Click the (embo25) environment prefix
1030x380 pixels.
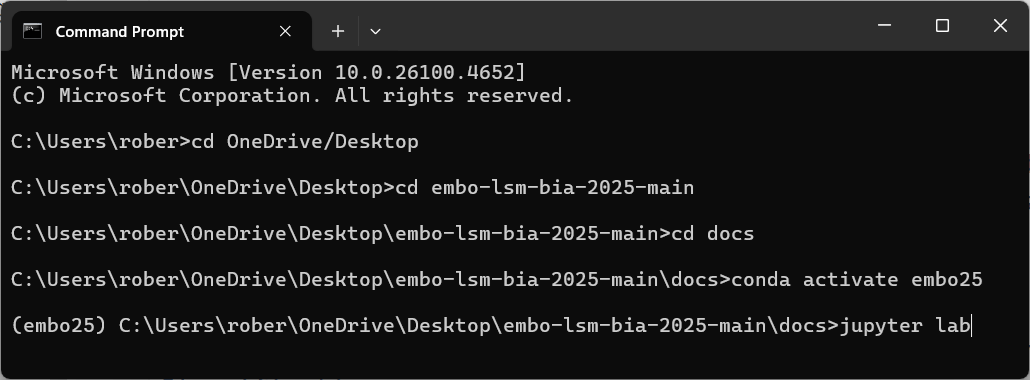point(59,325)
